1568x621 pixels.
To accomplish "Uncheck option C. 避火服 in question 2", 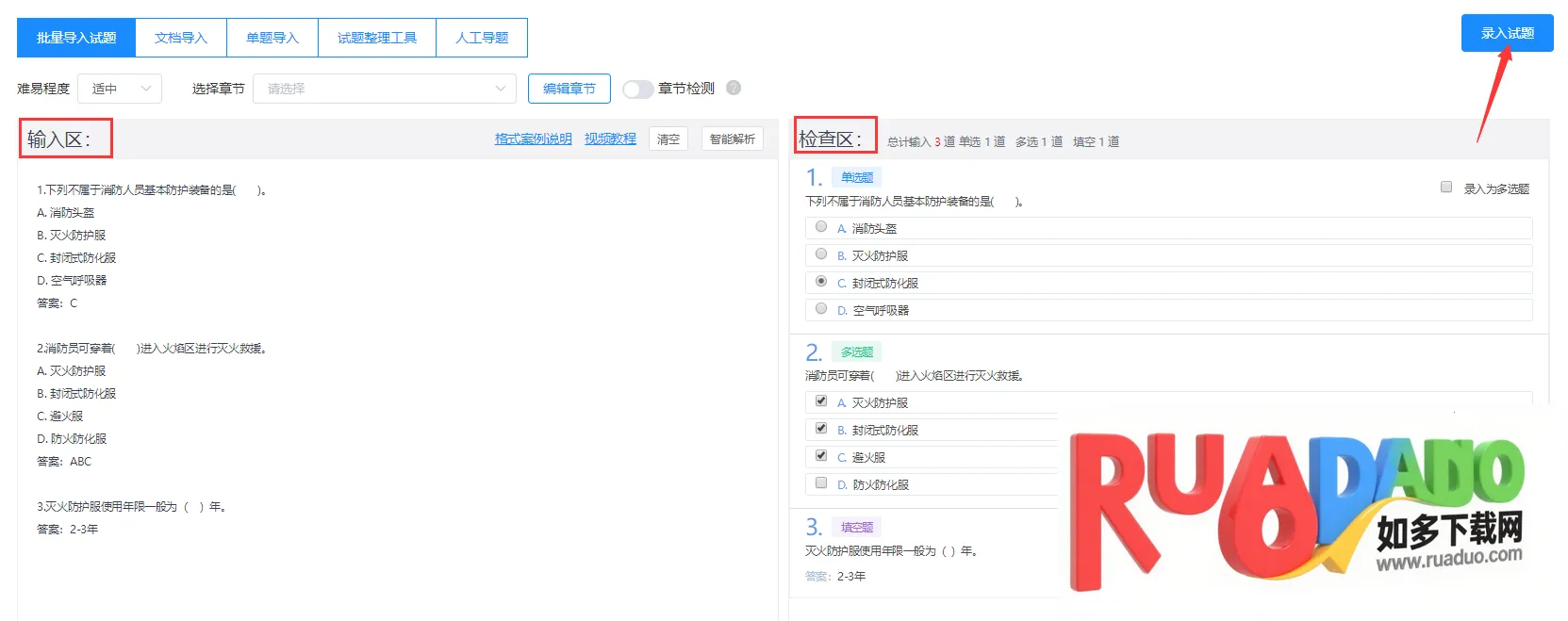I will pos(821,456).
